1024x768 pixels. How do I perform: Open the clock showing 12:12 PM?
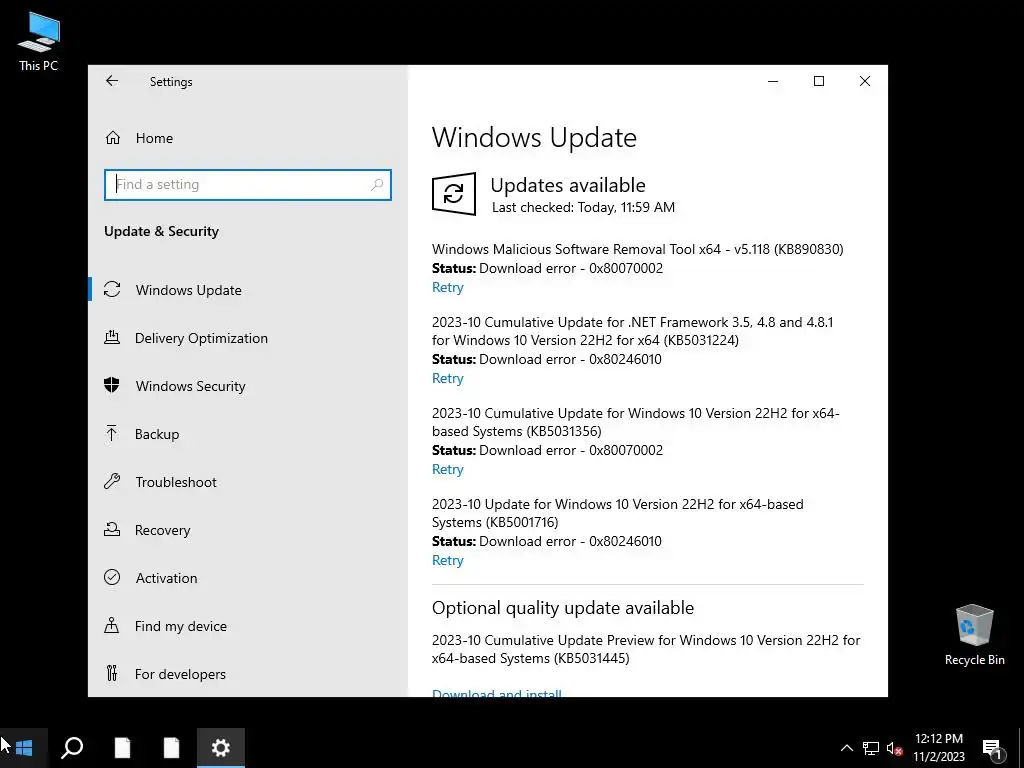938,748
